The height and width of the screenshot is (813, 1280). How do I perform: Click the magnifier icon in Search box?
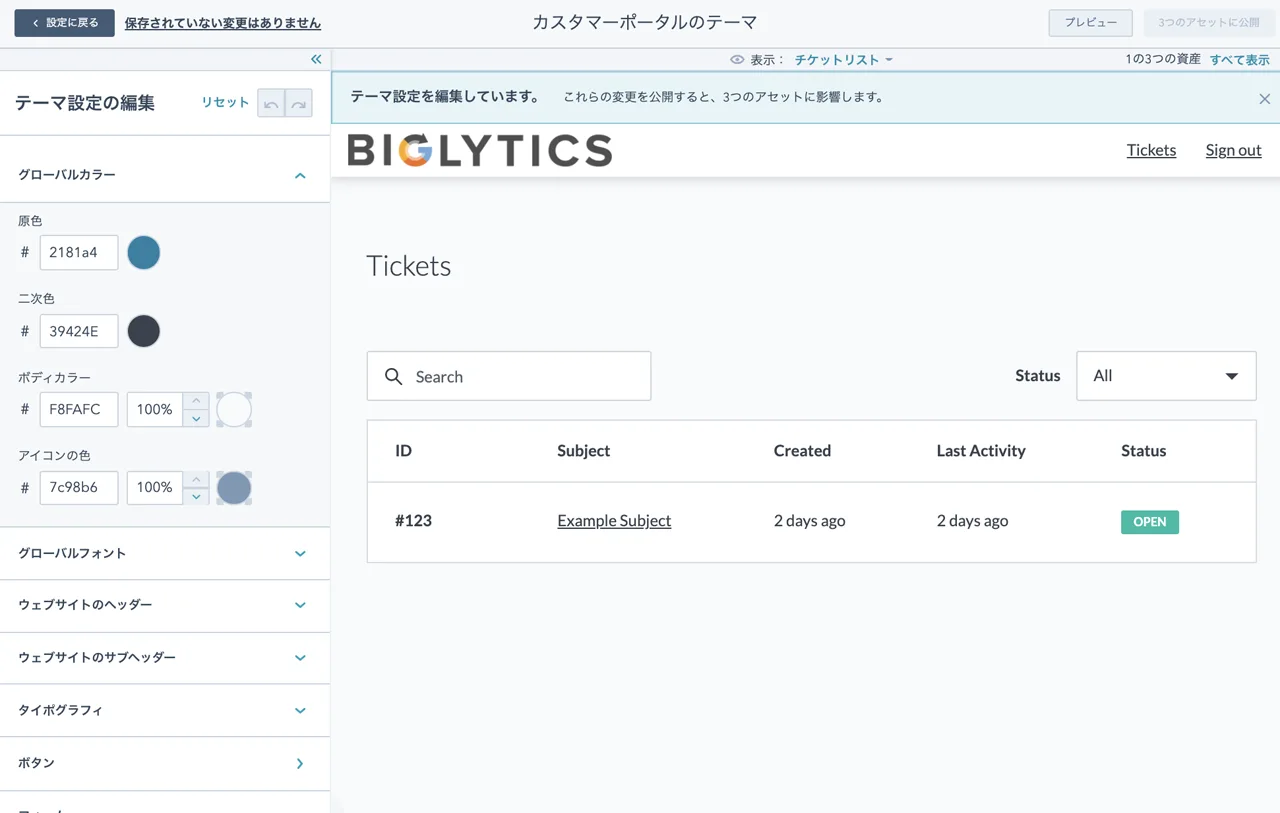394,377
